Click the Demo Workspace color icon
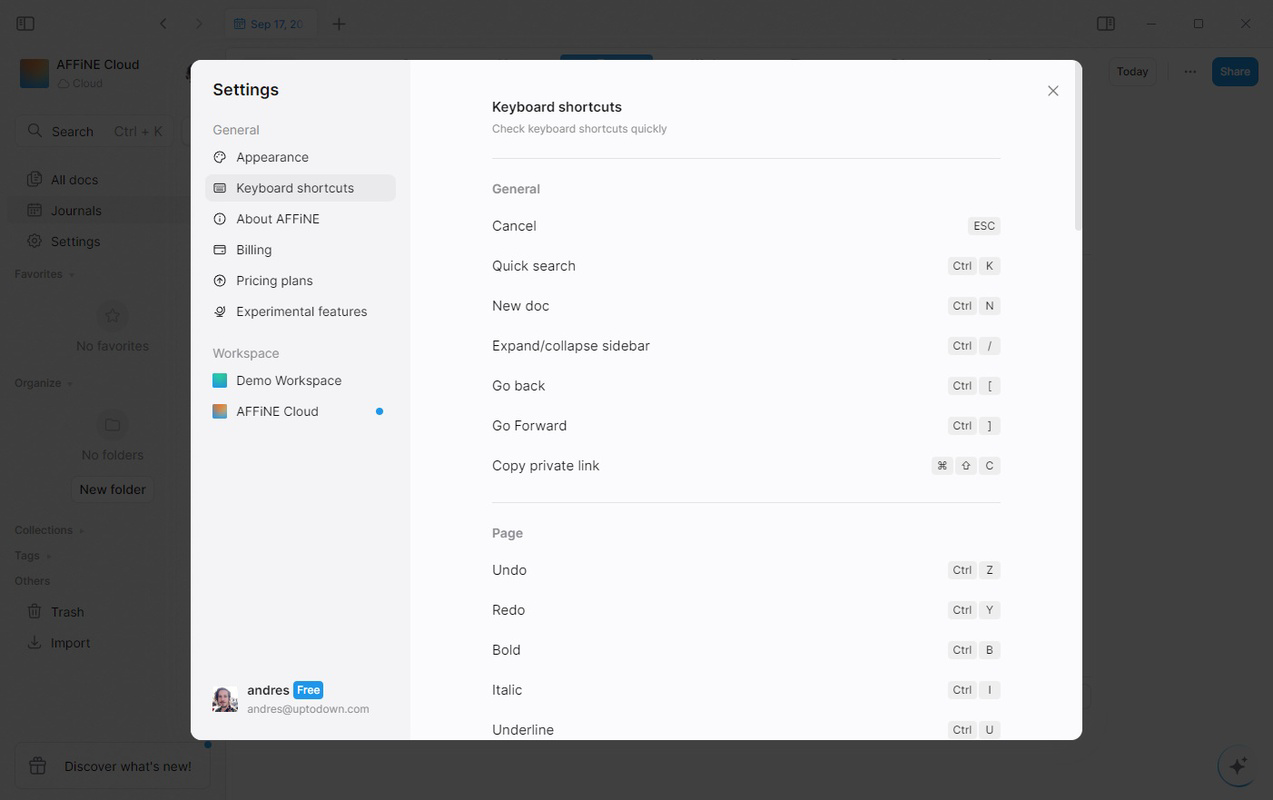The width and height of the screenshot is (1273, 800). click(x=220, y=381)
